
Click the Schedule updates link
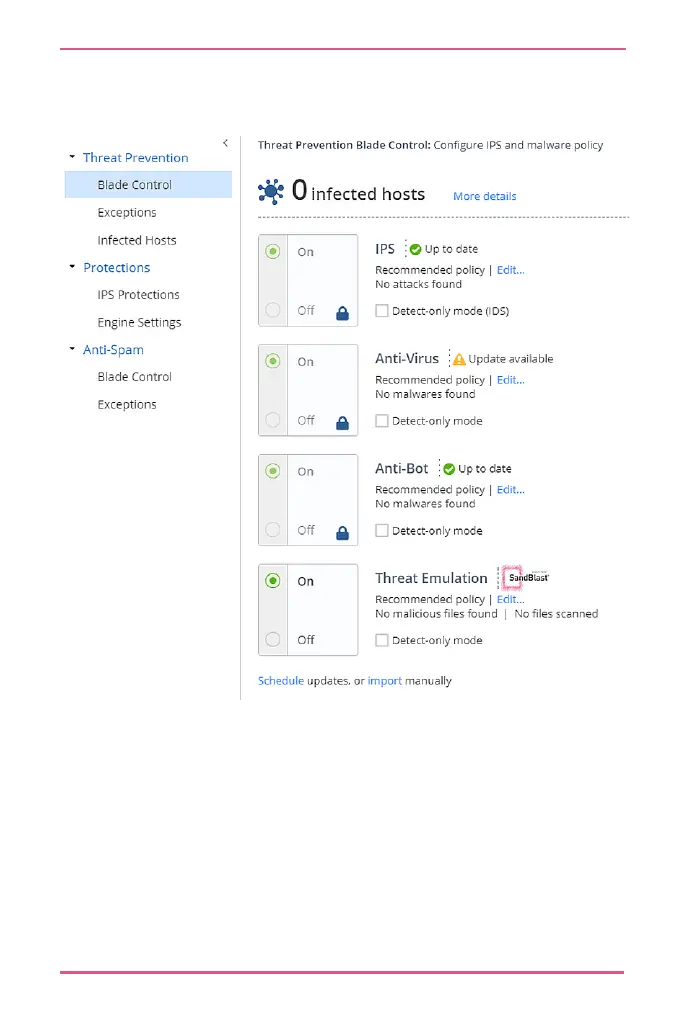tap(281, 680)
